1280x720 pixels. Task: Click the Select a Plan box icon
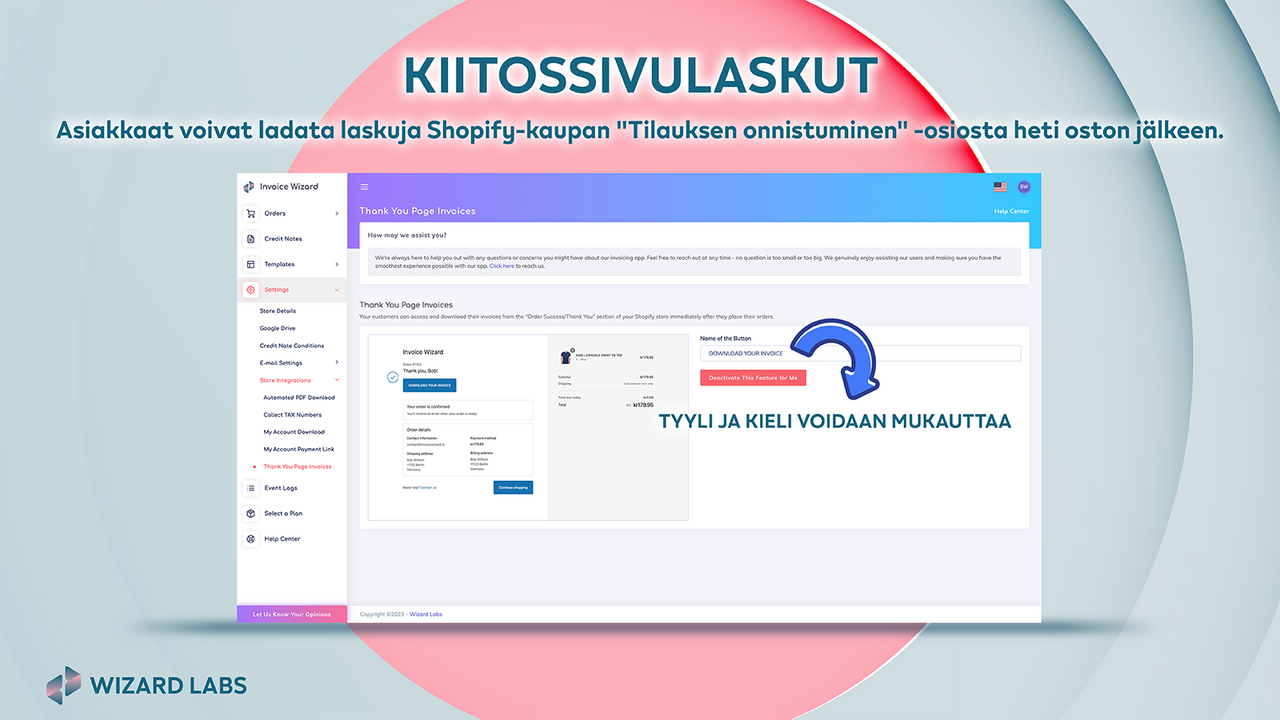(250, 513)
